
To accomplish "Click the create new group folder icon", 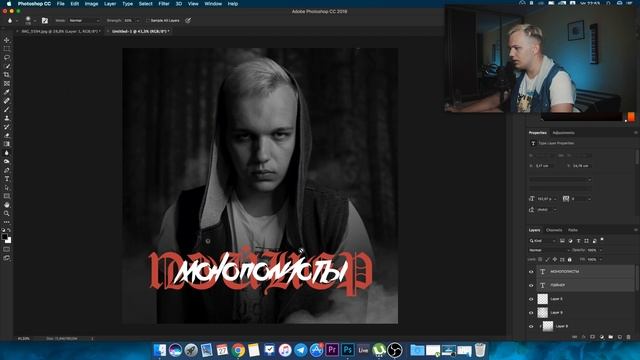I will [611, 337].
